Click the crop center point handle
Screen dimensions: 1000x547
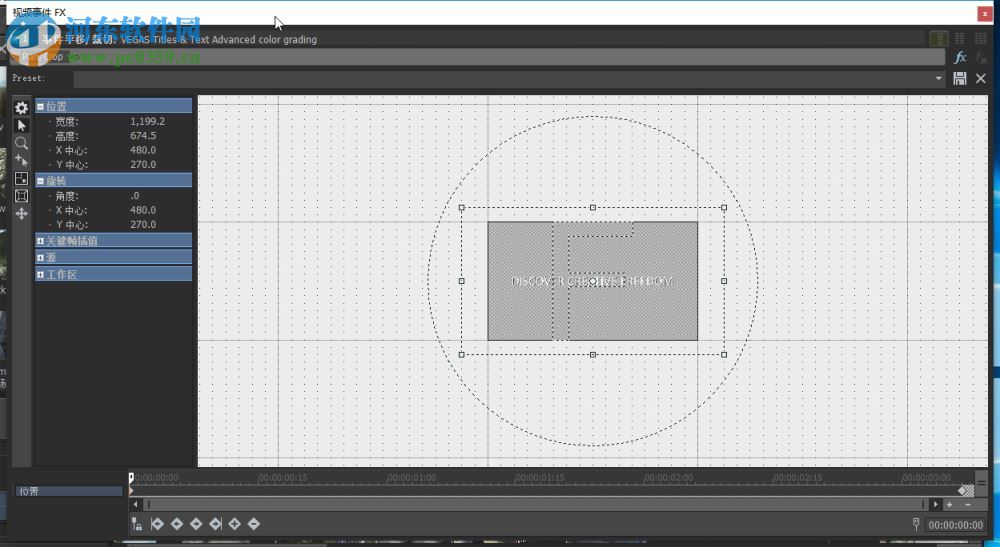point(592,281)
